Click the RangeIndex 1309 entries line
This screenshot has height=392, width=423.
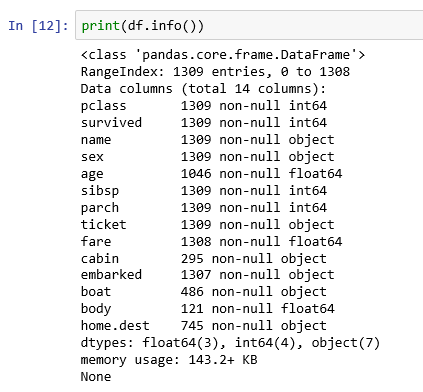pos(215,72)
